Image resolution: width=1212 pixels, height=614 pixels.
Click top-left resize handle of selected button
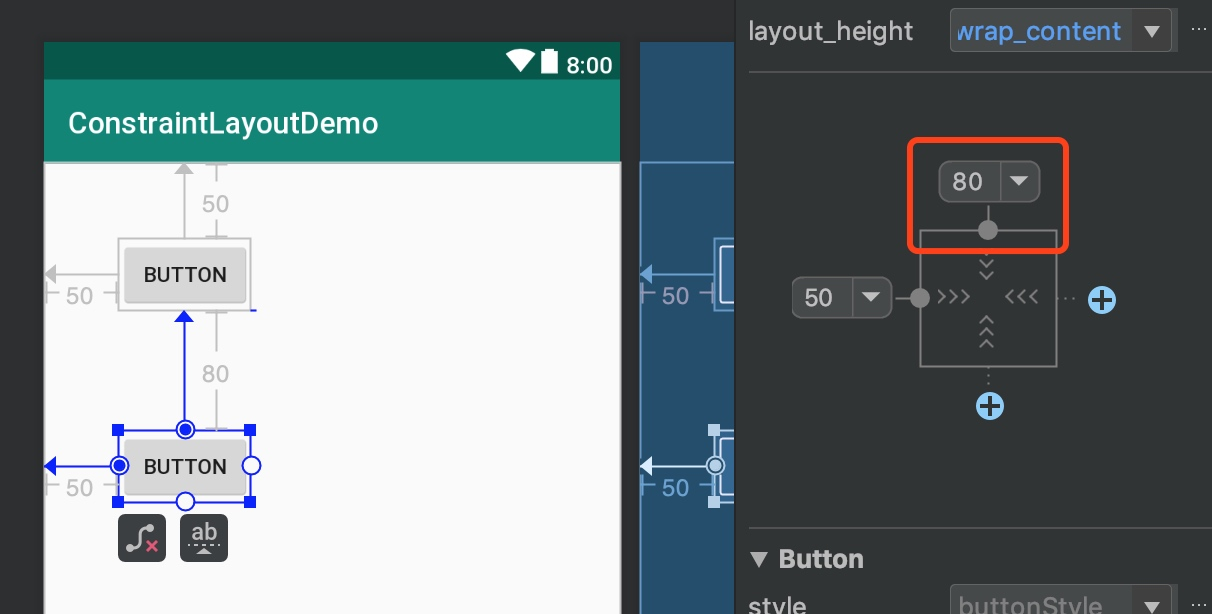pyautogui.click(x=119, y=430)
